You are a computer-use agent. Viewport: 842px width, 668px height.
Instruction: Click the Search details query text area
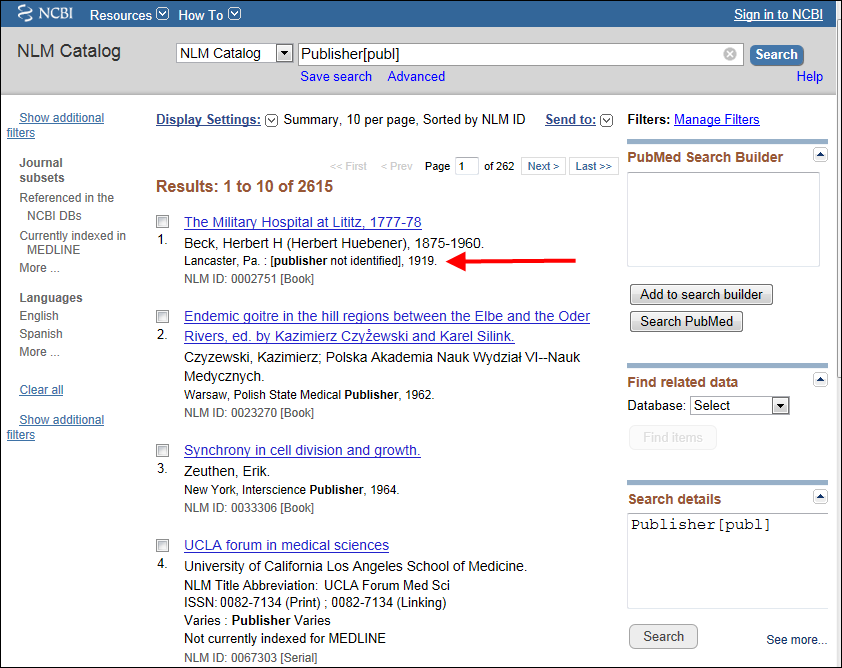pos(728,561)
